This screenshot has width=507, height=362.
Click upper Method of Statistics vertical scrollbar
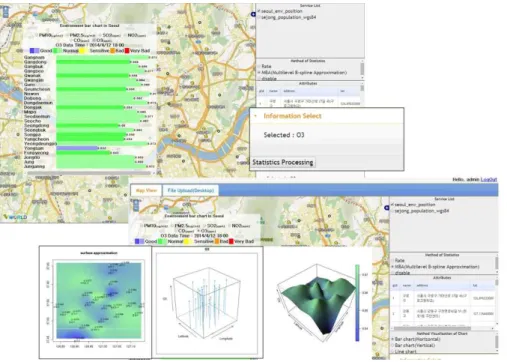point(362,69)
